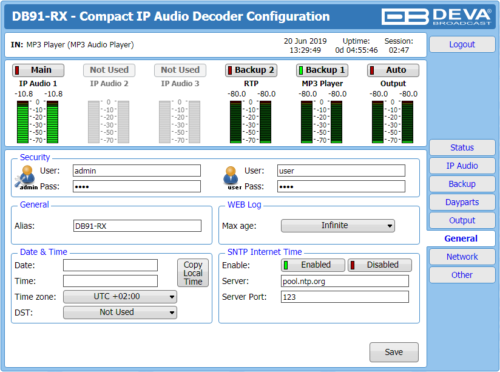
Task: Open the Dayparts page
Action: [x=462, y=202]
